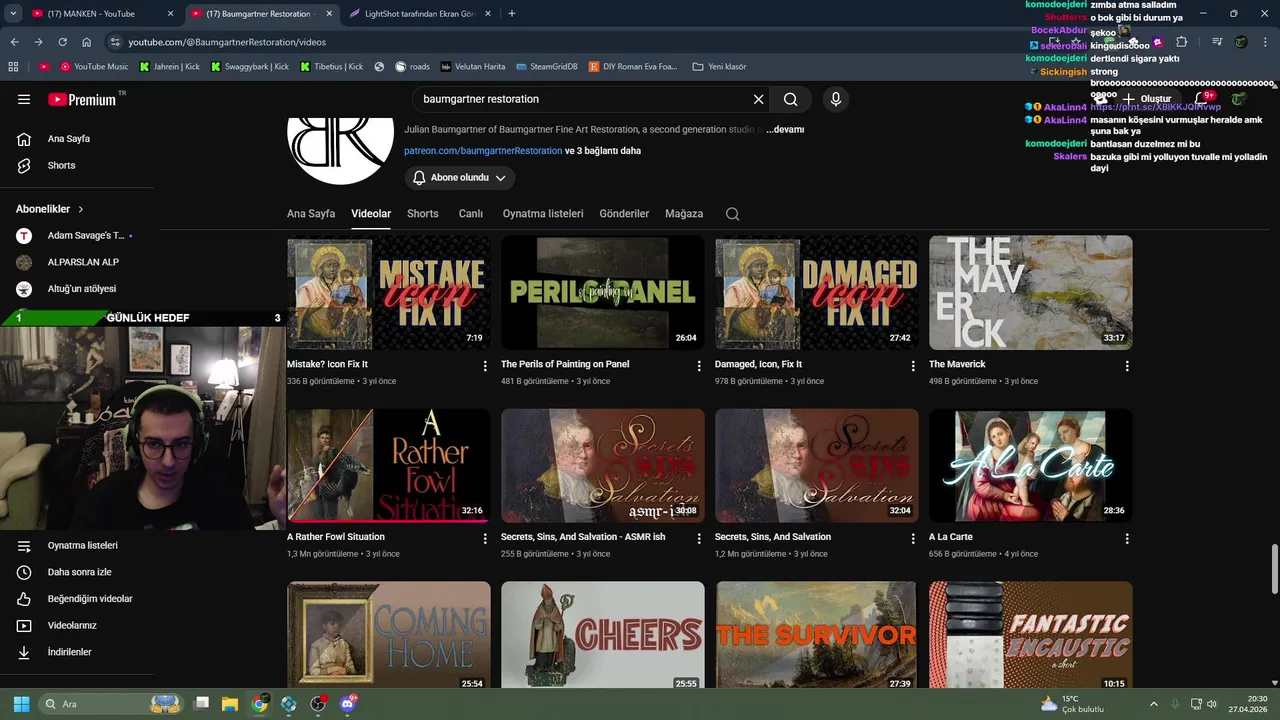Go back in browser toolbar

(x=14, y=42)
